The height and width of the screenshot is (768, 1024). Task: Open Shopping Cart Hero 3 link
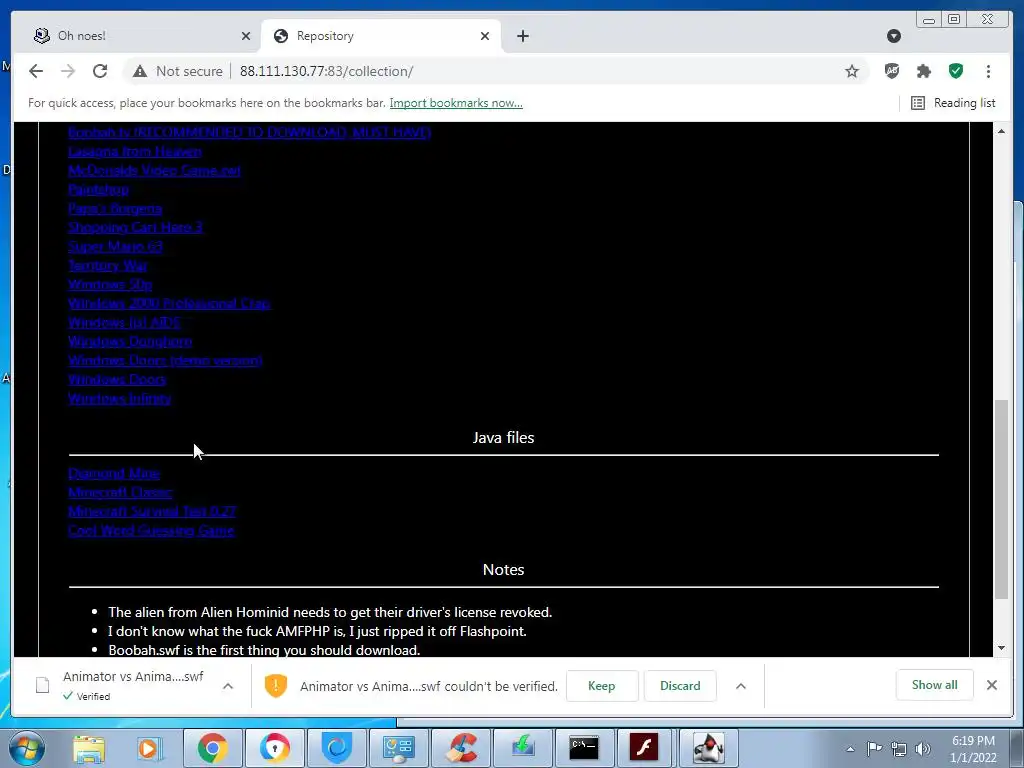click(135, 227)
